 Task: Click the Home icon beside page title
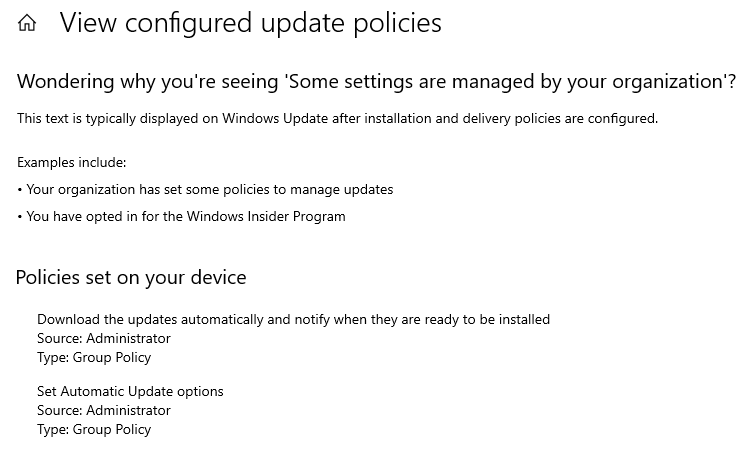pos(27,22)
